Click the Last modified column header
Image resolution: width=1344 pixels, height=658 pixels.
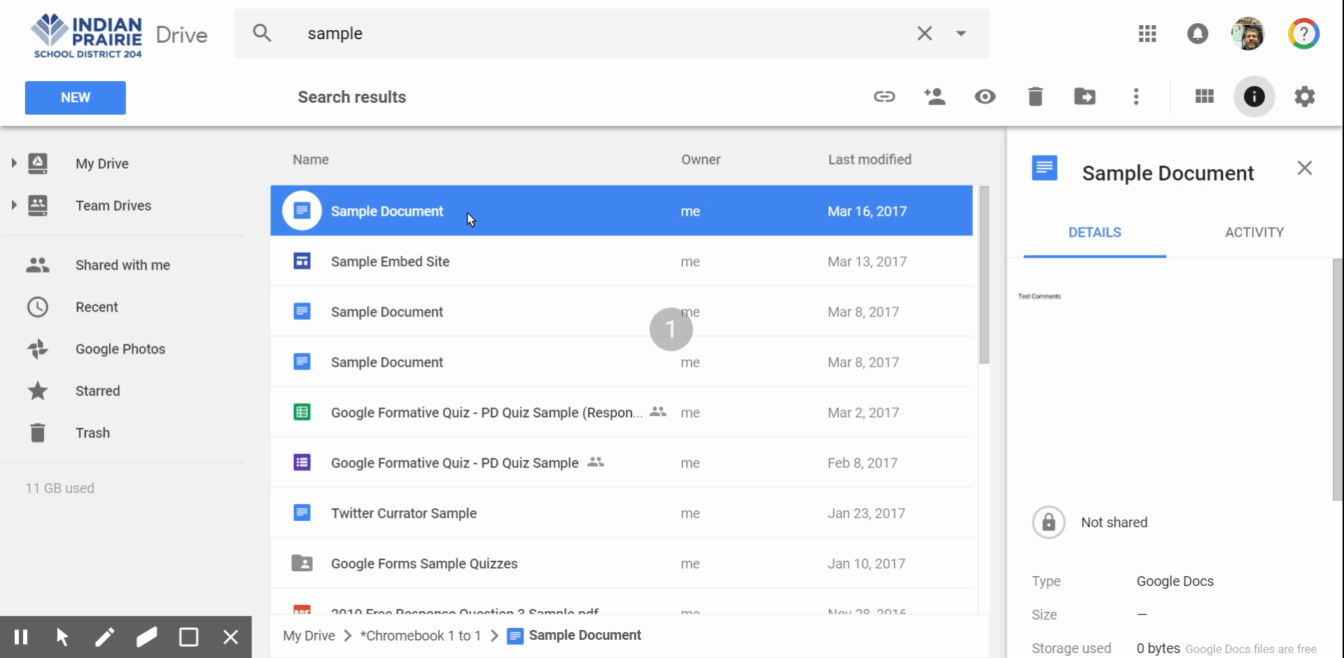coord(869,159)
